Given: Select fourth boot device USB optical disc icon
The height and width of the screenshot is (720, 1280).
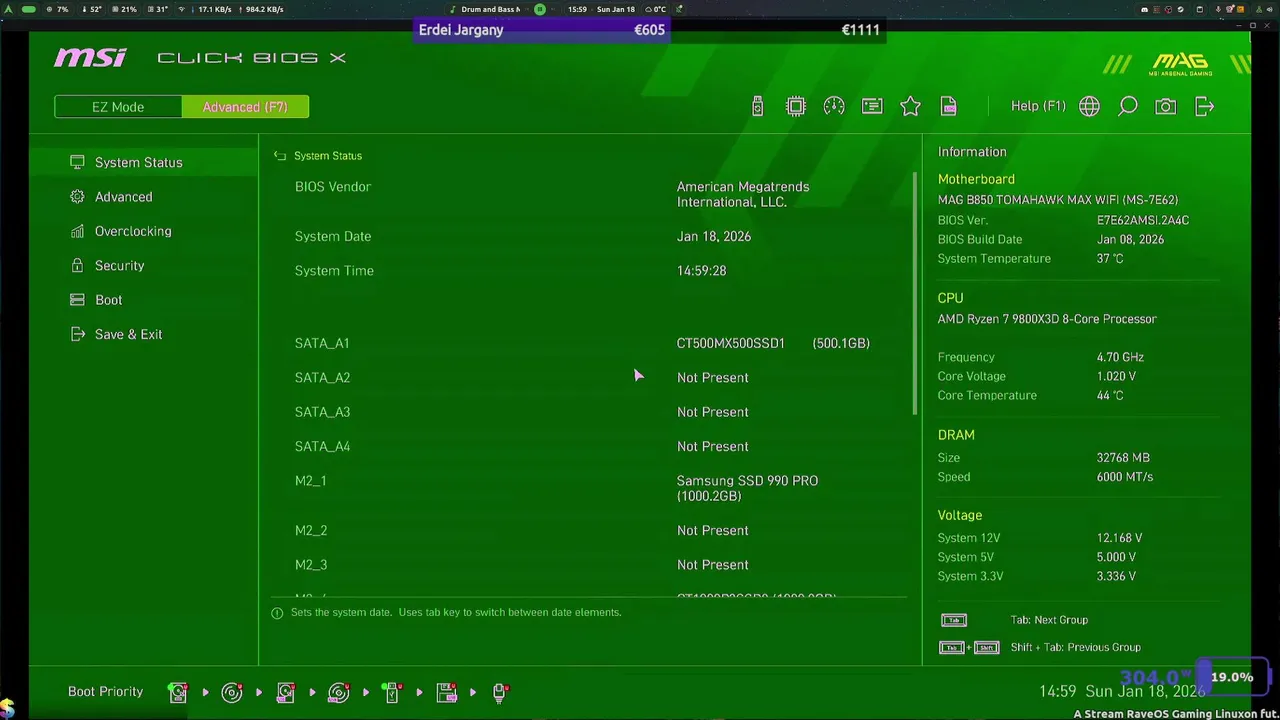Looking at the screenshot, I should [339, 691].
